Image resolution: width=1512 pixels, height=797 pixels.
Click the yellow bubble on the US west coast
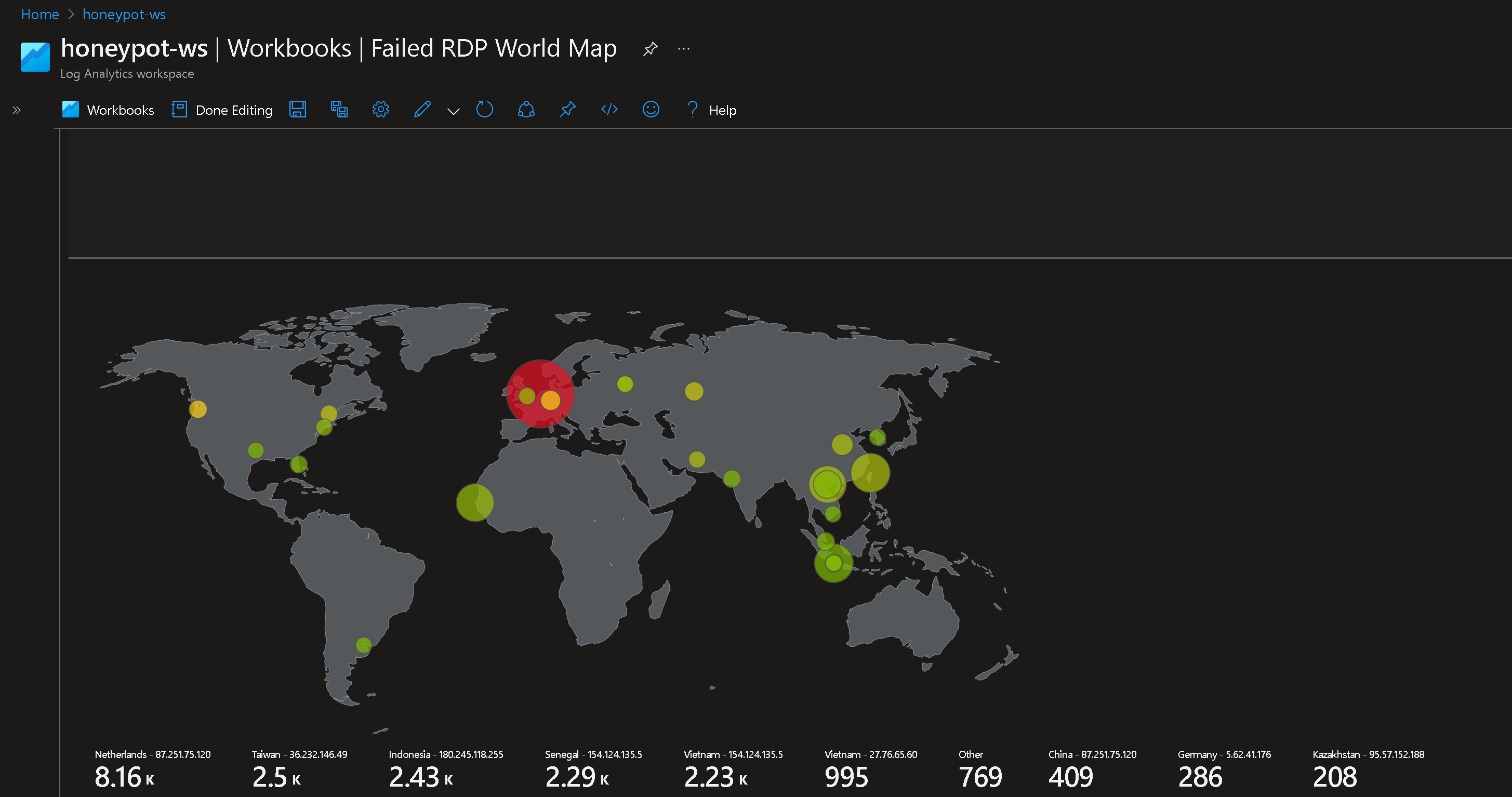tap(198, 409)
